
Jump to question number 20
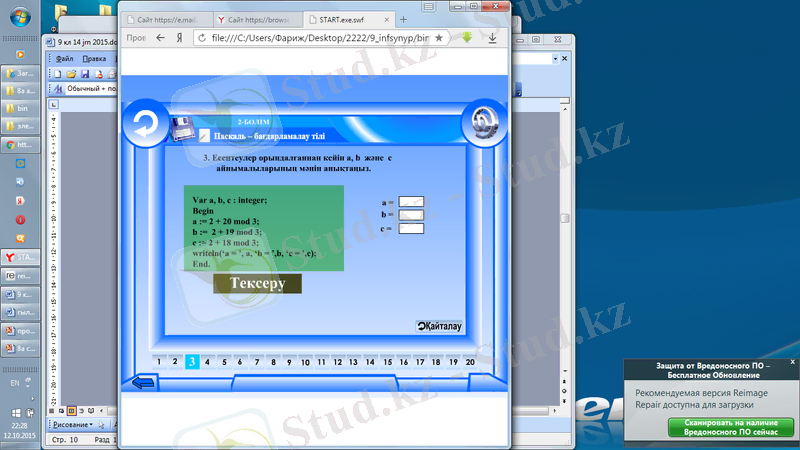pyautogui.click(x=470, y=362)
